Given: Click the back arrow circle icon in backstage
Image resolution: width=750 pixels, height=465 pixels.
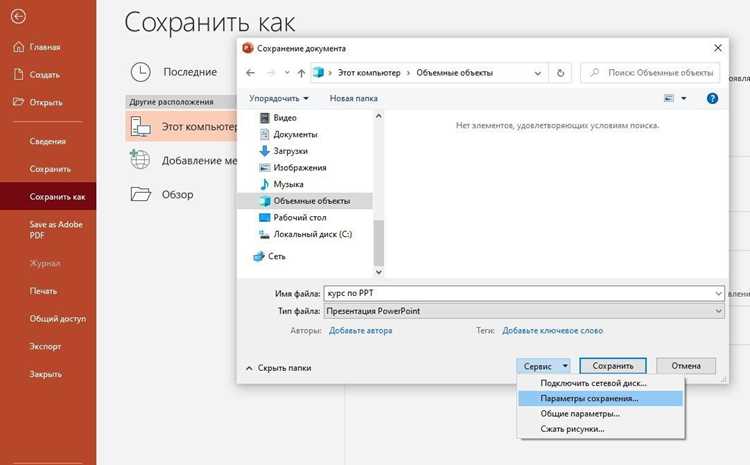Looking at the screenshot, I should 18,17.
